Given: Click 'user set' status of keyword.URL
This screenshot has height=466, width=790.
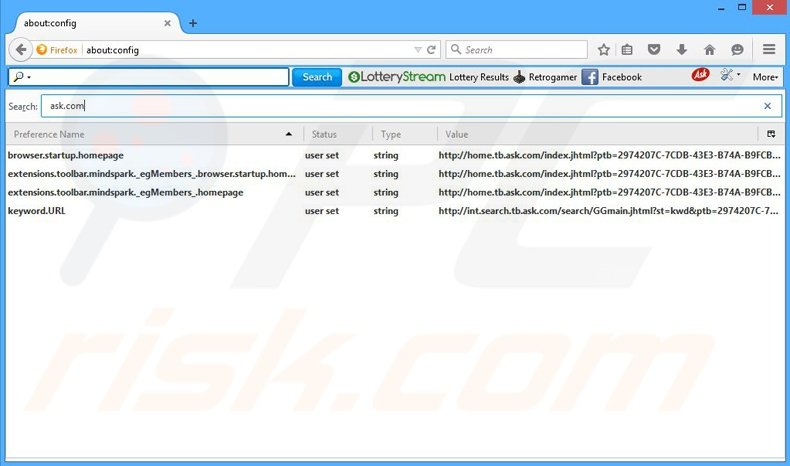Looking at the screenshot, I should click(x=321, y=211).
